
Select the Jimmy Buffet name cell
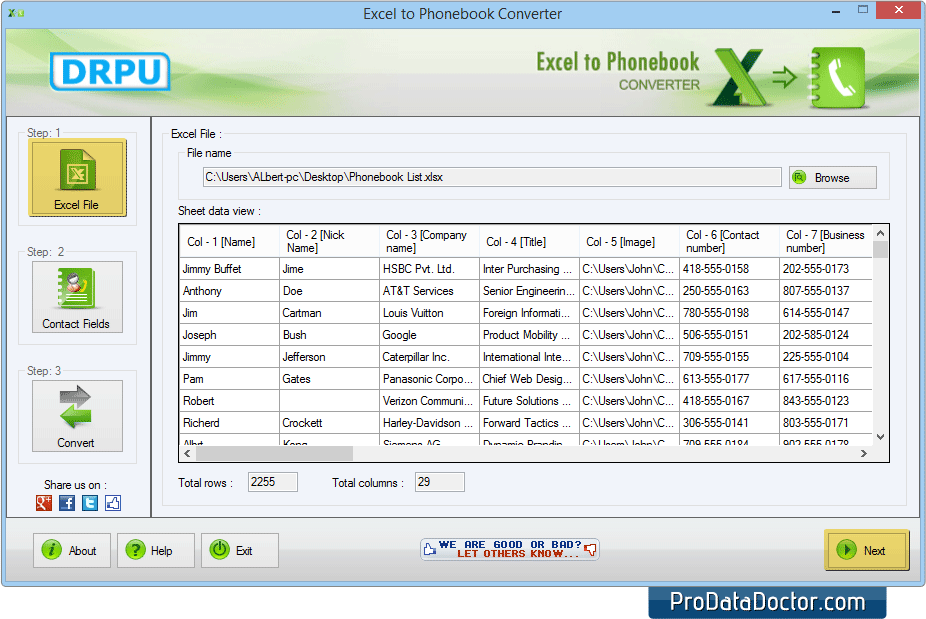coord(229,269)
